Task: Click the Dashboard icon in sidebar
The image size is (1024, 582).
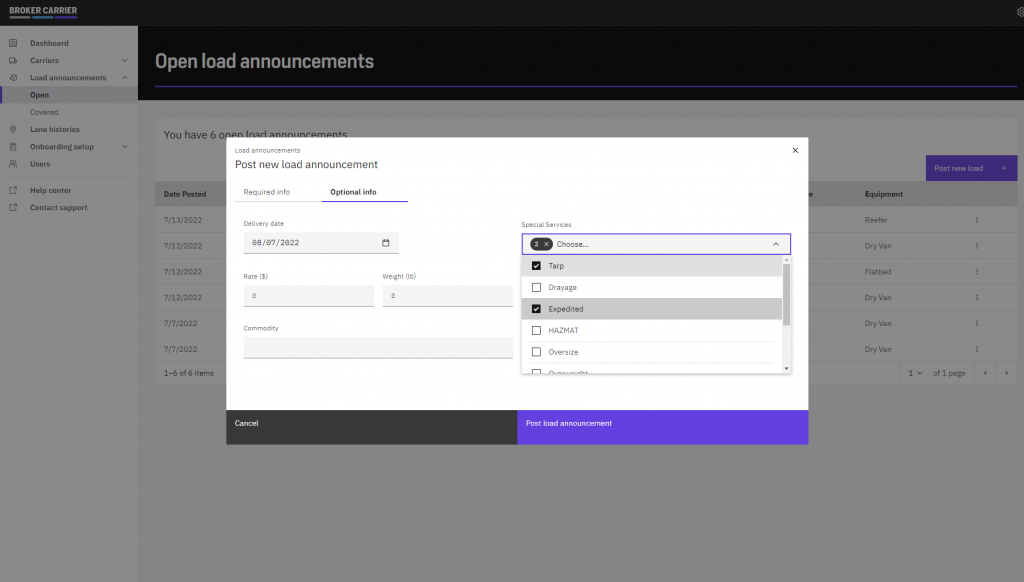Action: click(x=13, y=43)
